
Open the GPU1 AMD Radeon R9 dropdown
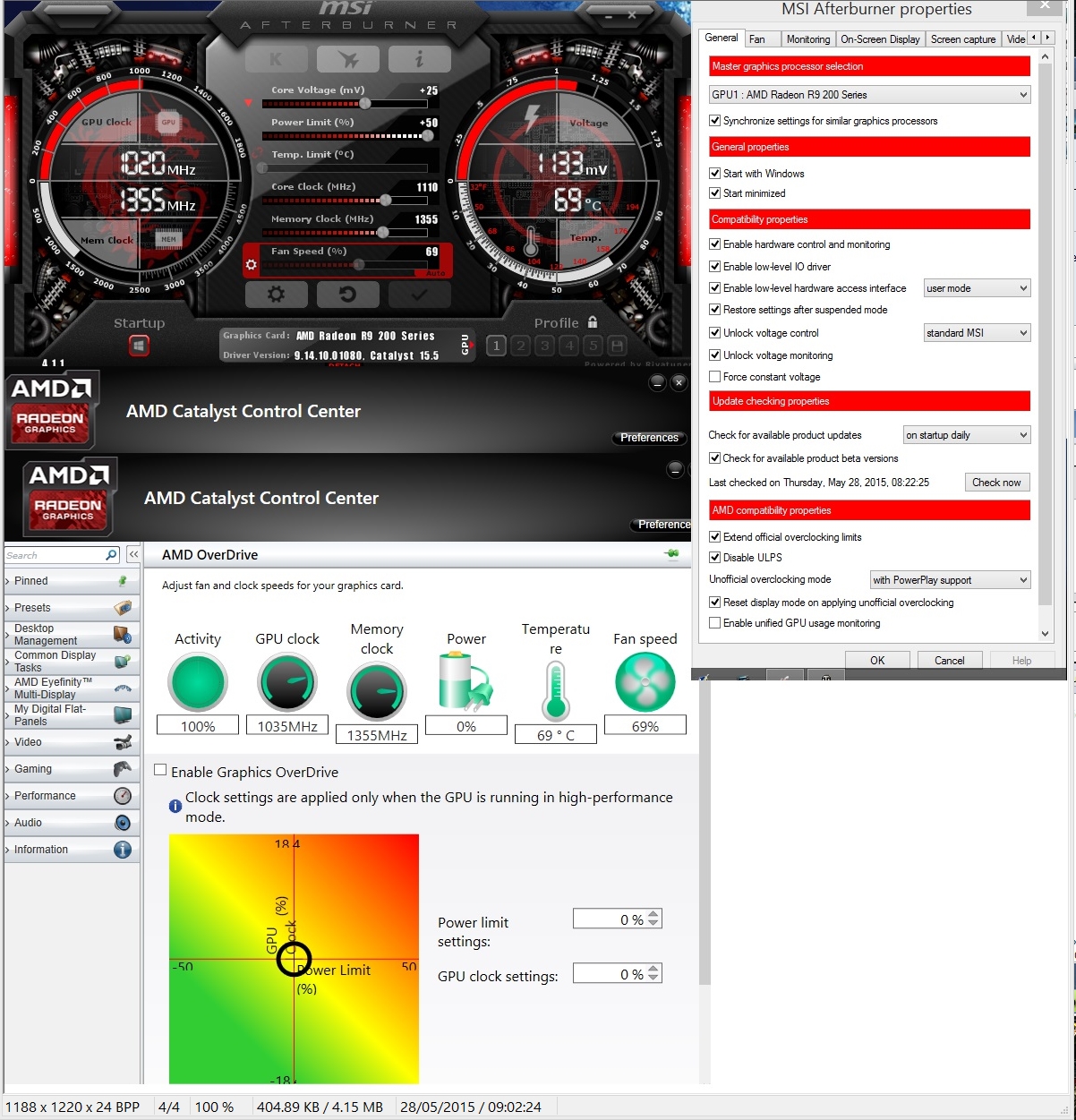tap(869, 95)
